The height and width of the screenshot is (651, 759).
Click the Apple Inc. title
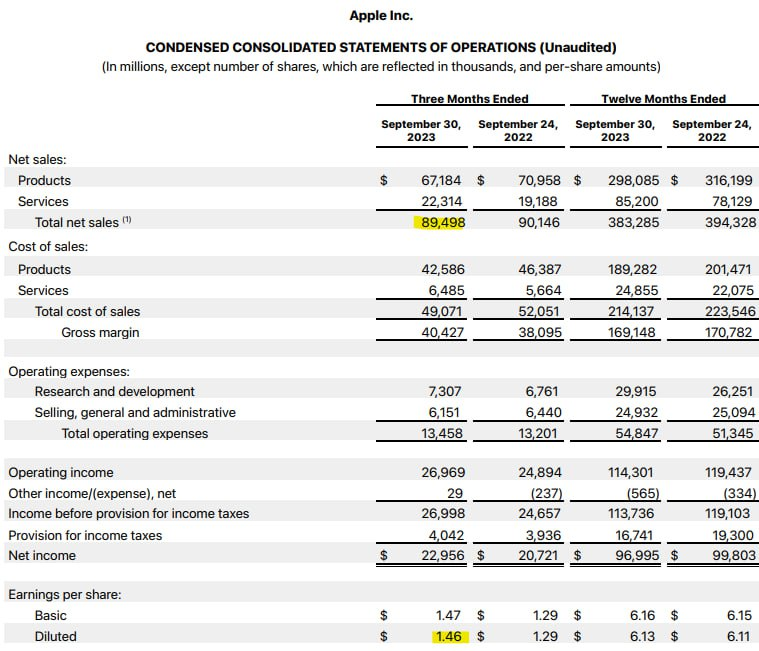pyautogui.click(x=381, y=15)
